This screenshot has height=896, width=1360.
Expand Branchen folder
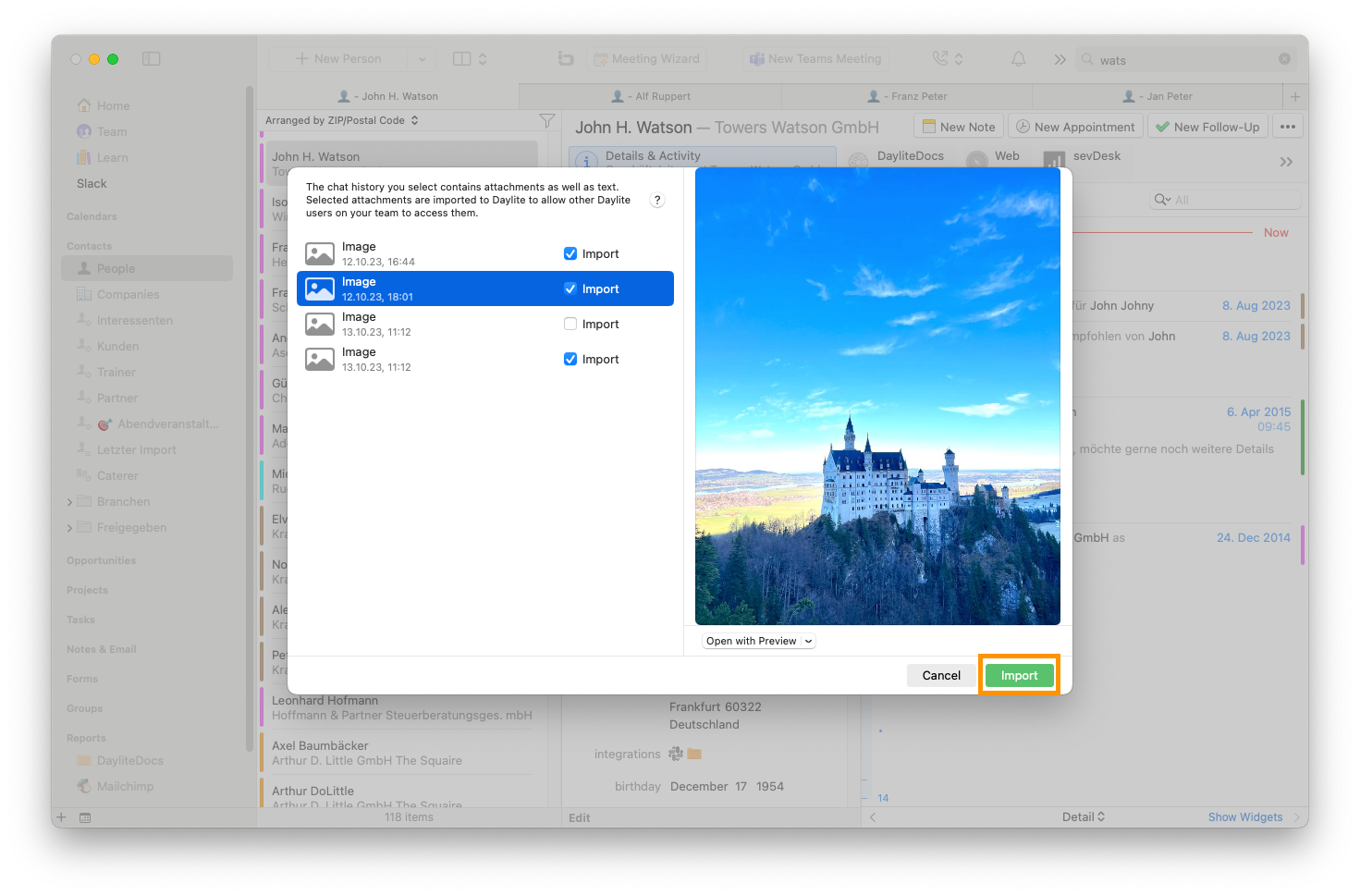point(69,502)
